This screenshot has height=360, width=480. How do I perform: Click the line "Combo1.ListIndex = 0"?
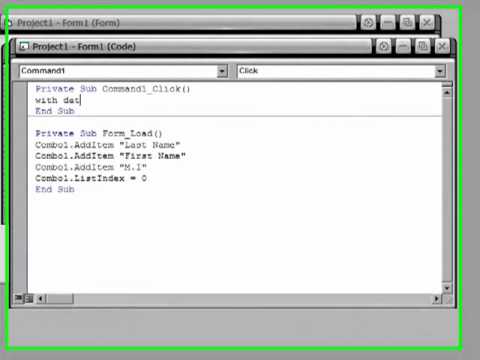pyautogui.click(x=91, y=178)
